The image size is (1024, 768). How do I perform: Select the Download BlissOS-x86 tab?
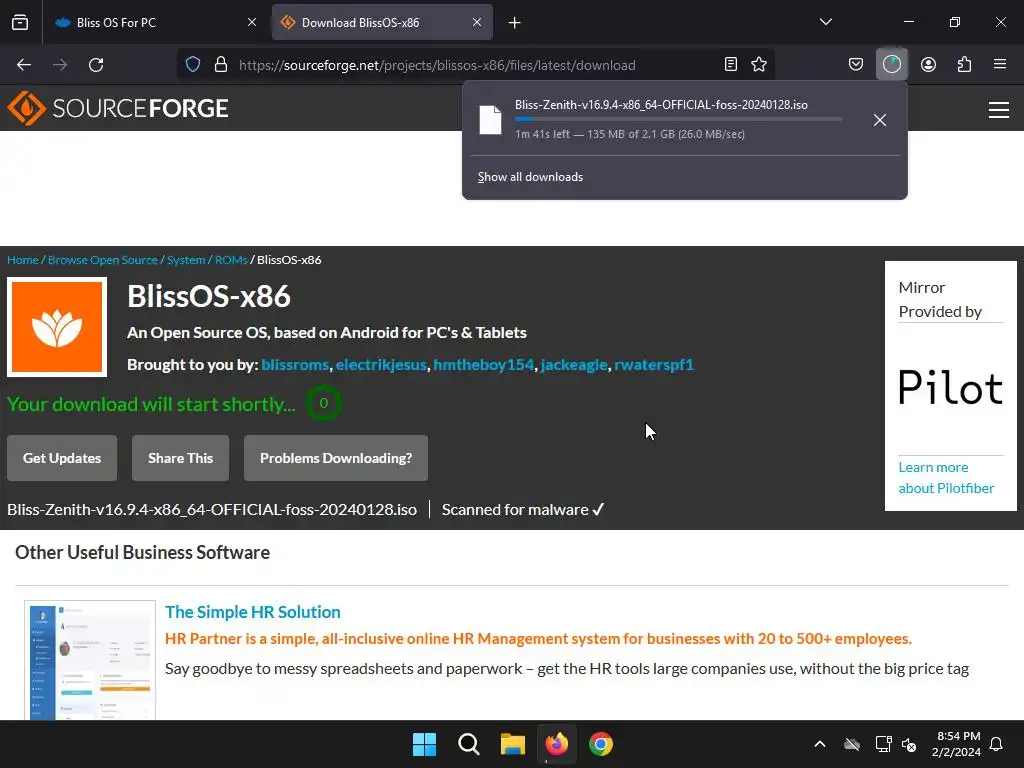382,22
